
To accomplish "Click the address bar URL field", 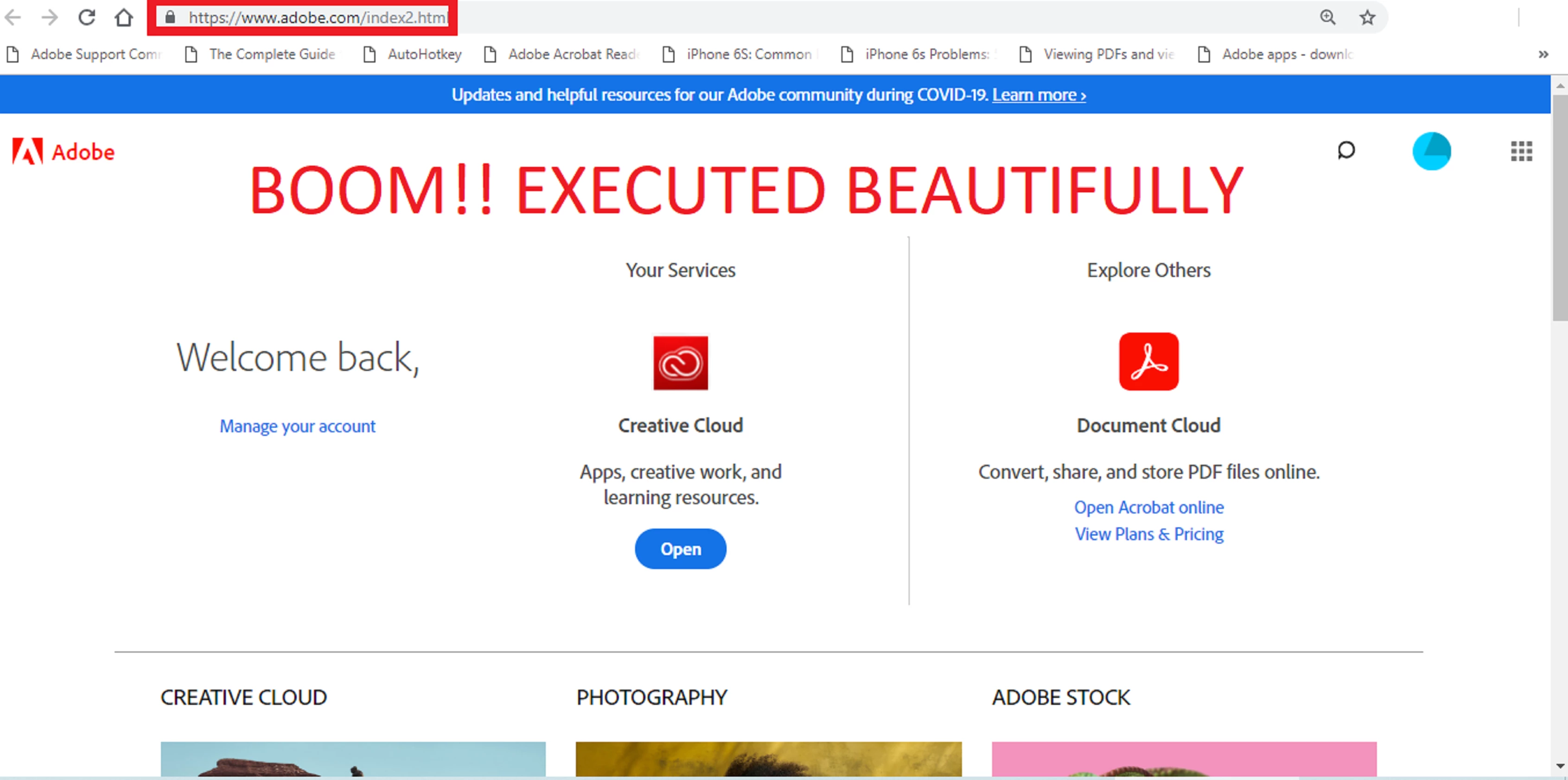I will pos(317,17).
